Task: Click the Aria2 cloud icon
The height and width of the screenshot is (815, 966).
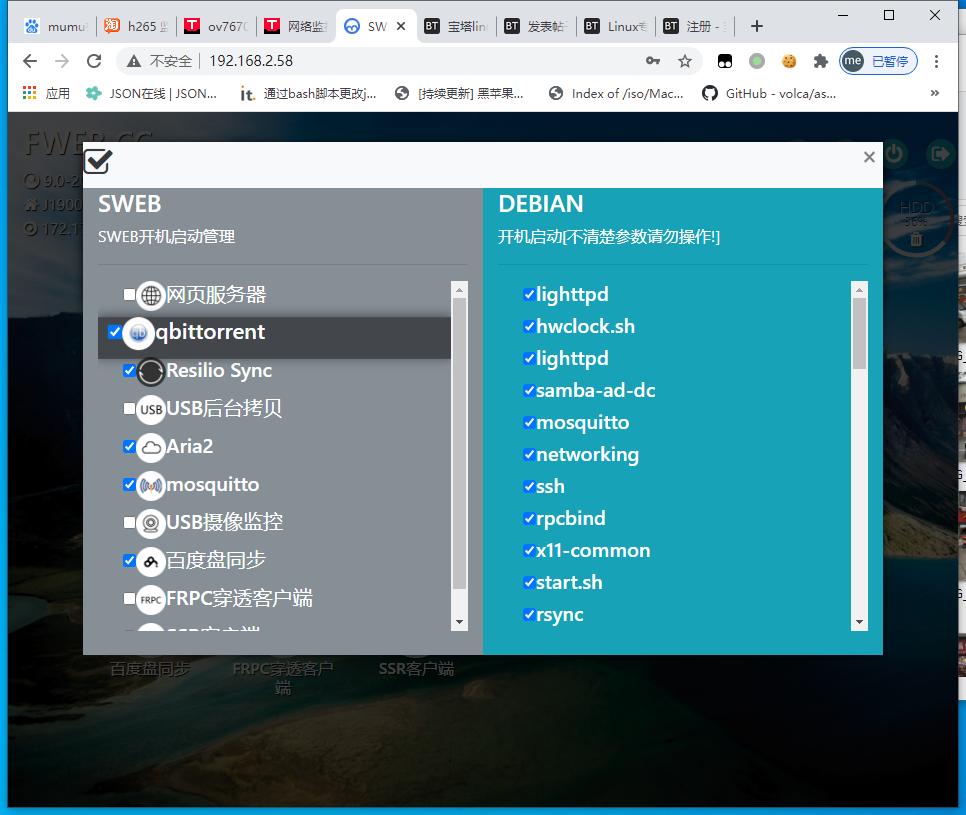Action: click(x=150, y=447)
